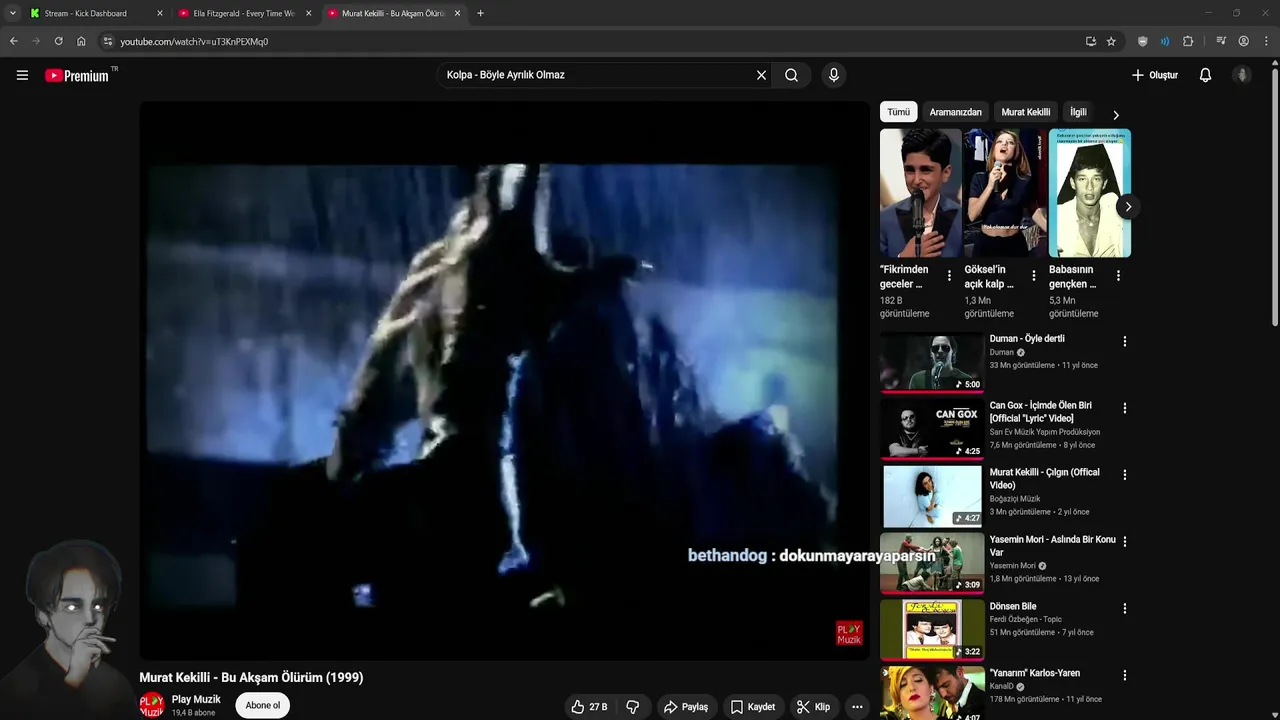Click the Play Muzik channel avatar

click(152, 705)
